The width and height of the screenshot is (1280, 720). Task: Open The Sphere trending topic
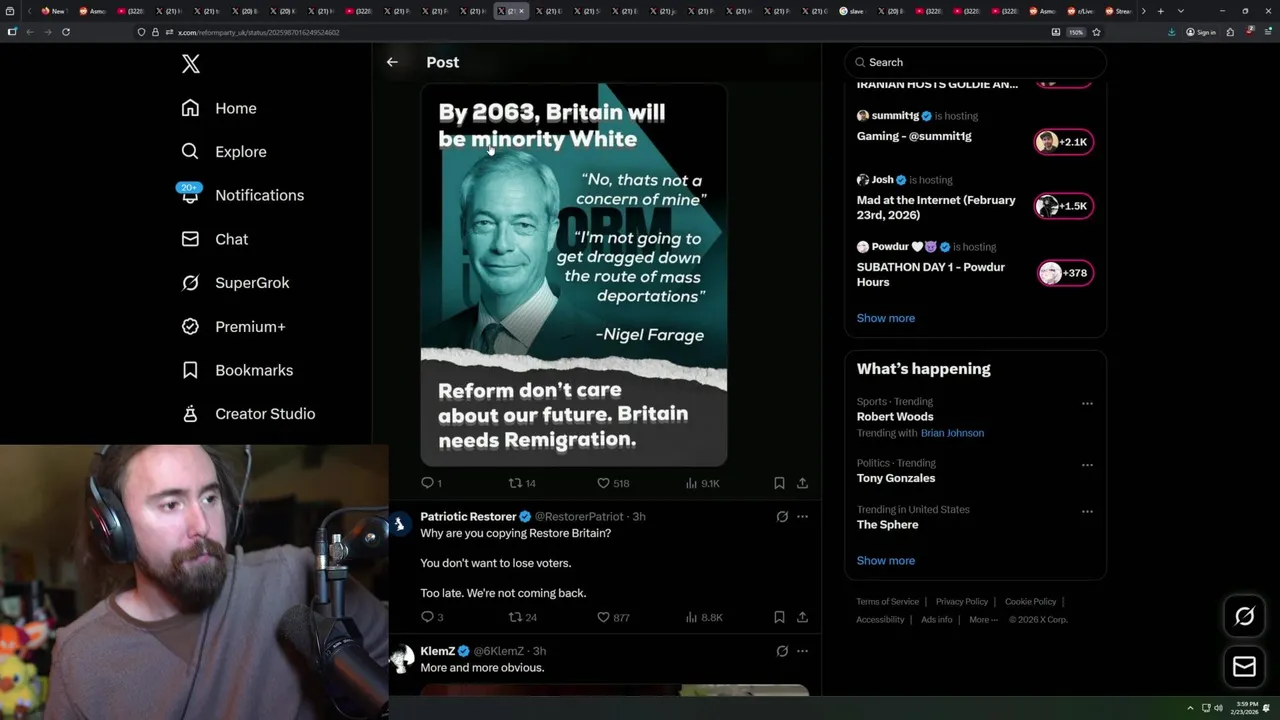point(887,525)
